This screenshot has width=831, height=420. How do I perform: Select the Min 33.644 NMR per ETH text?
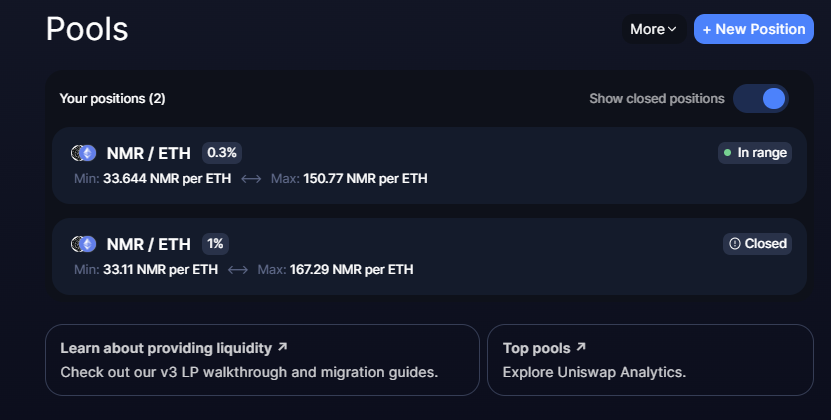[153, 179]
